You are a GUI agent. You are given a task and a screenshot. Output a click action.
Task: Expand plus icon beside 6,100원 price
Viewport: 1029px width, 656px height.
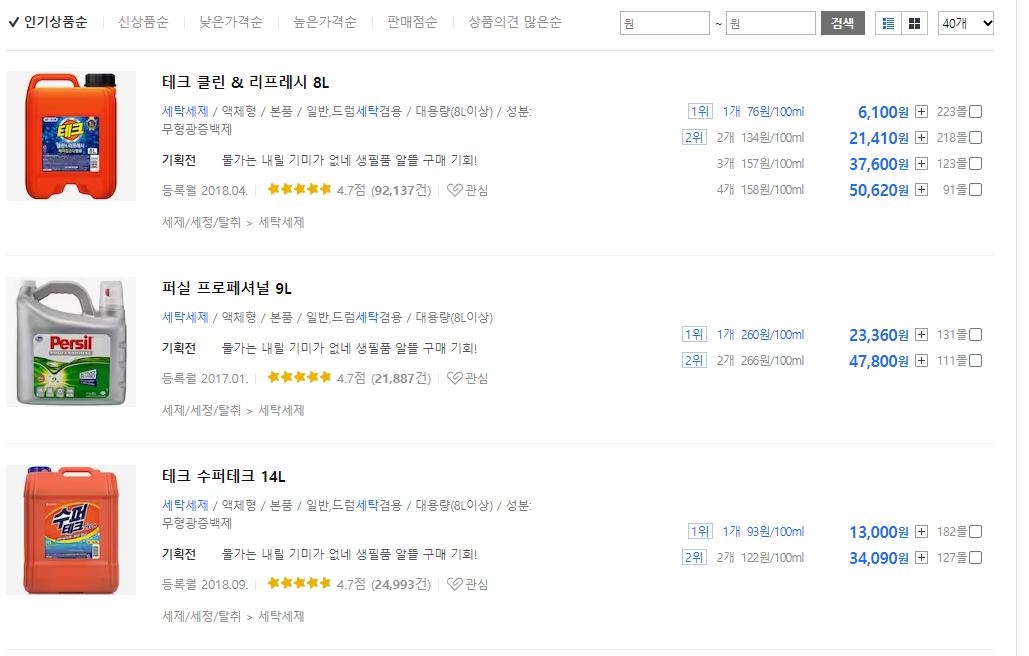tap(921, 112)
